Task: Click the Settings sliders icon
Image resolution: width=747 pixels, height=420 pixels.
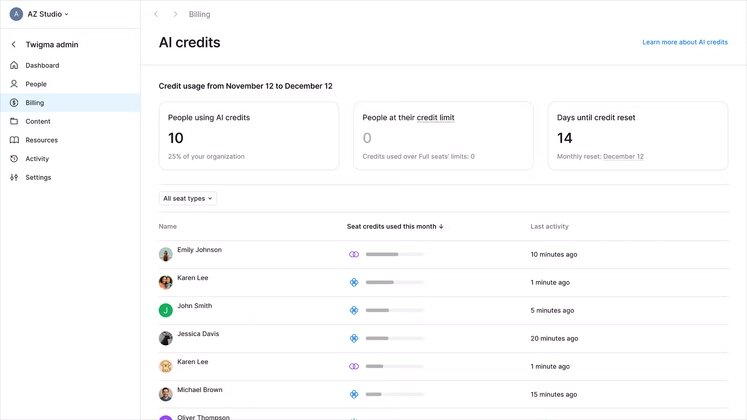Action: point(14,177)
